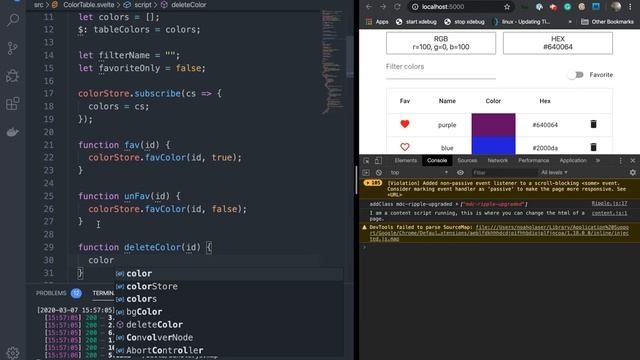Image resolution: width=640 pixels, height=360 pixels.
Task: Open the Manage gear in VS Code
Action: 13,353
